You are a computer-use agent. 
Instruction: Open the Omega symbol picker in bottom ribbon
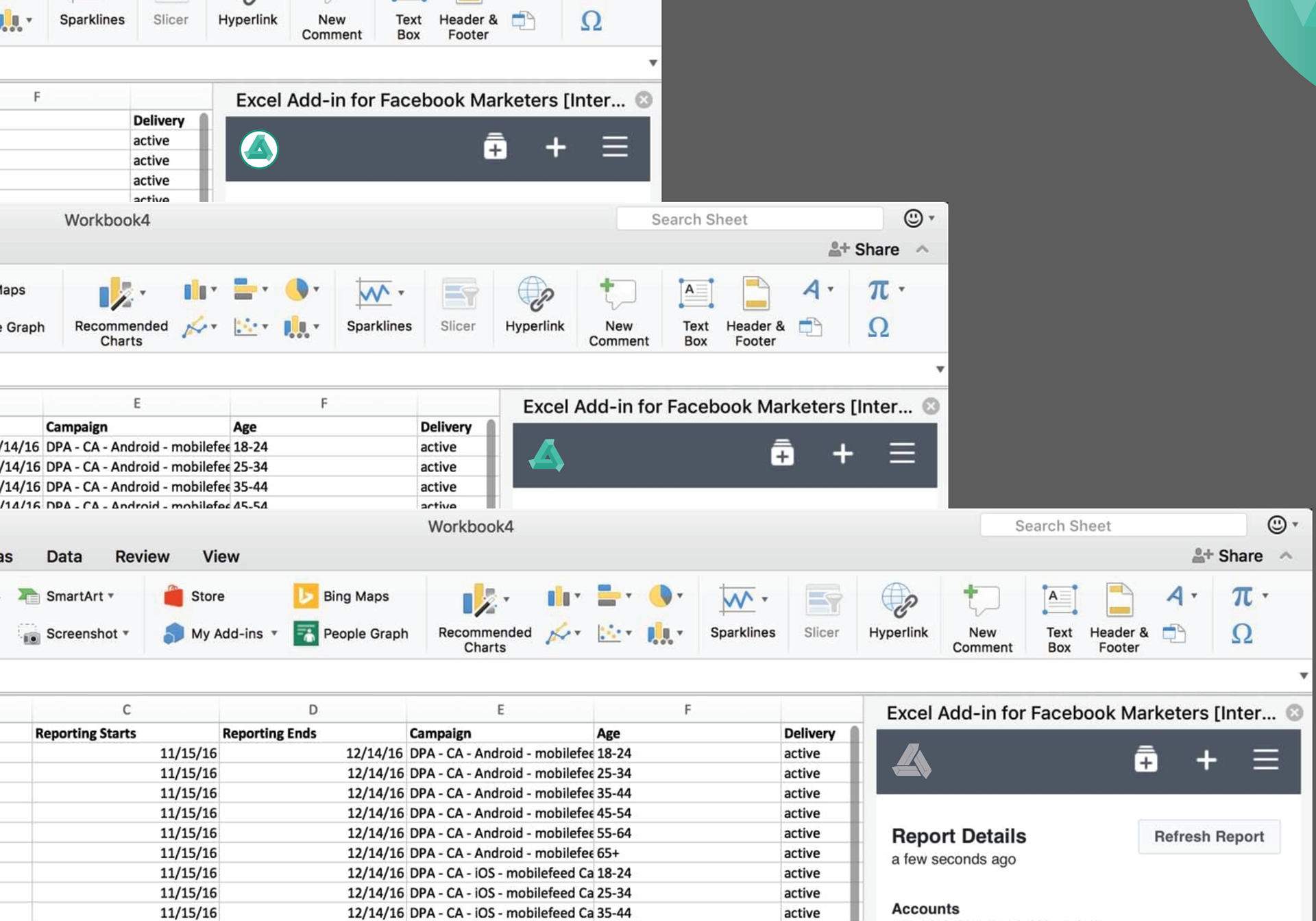pos(1242,633)
